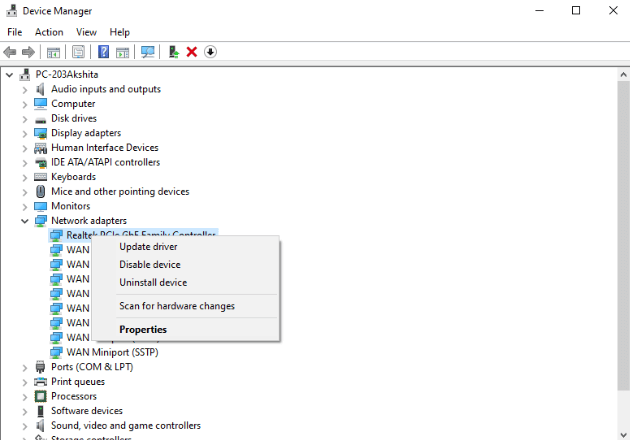
Task: Select Sound, video and game controllers label
Action: (126, 426)
